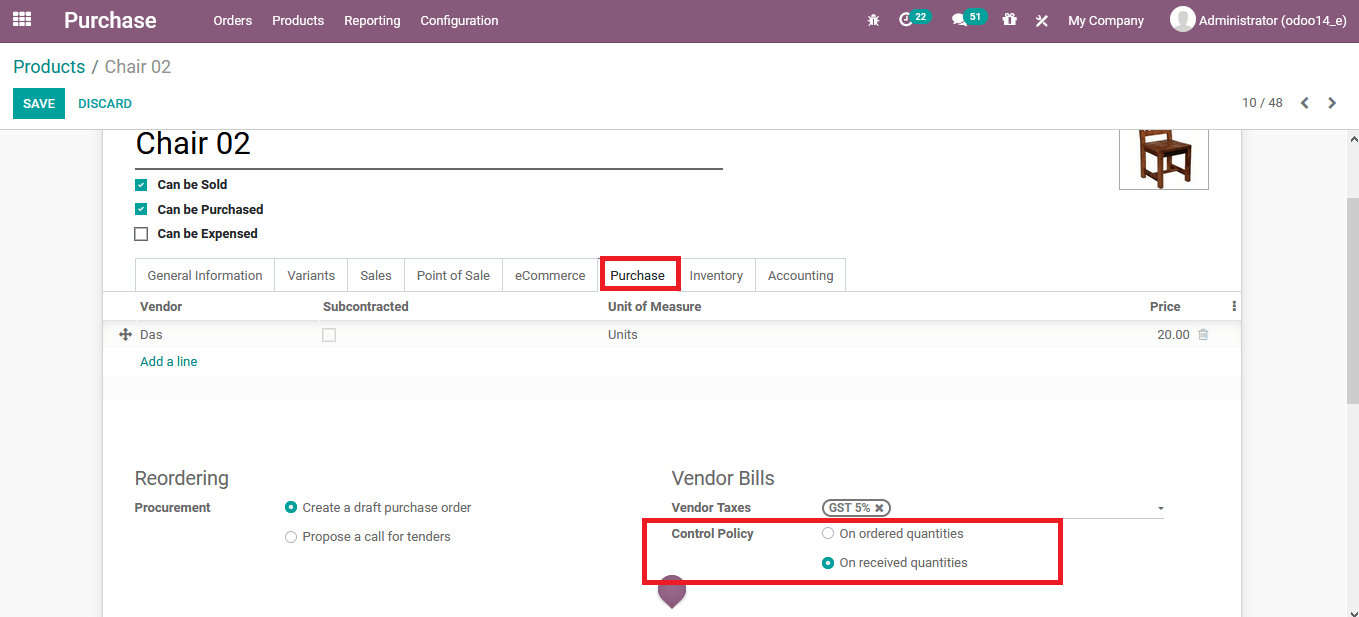This screenshot has width=1359, height=617.
Task: Go to the previous record arrow
Action: [1304, 103]
